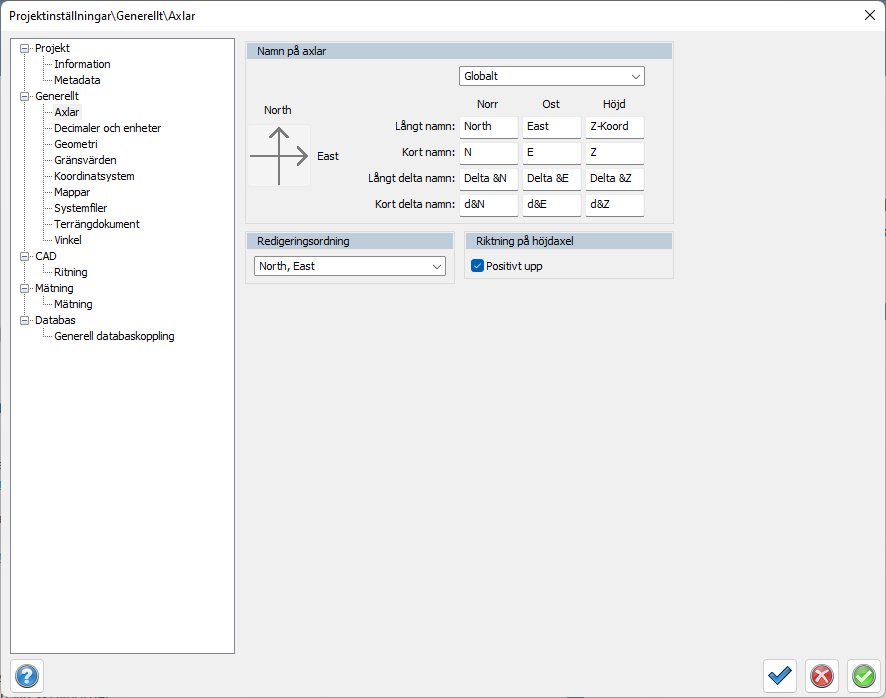Open Metadata under Projekt
This screenshot has width=886, height=698.
(77, 80)
